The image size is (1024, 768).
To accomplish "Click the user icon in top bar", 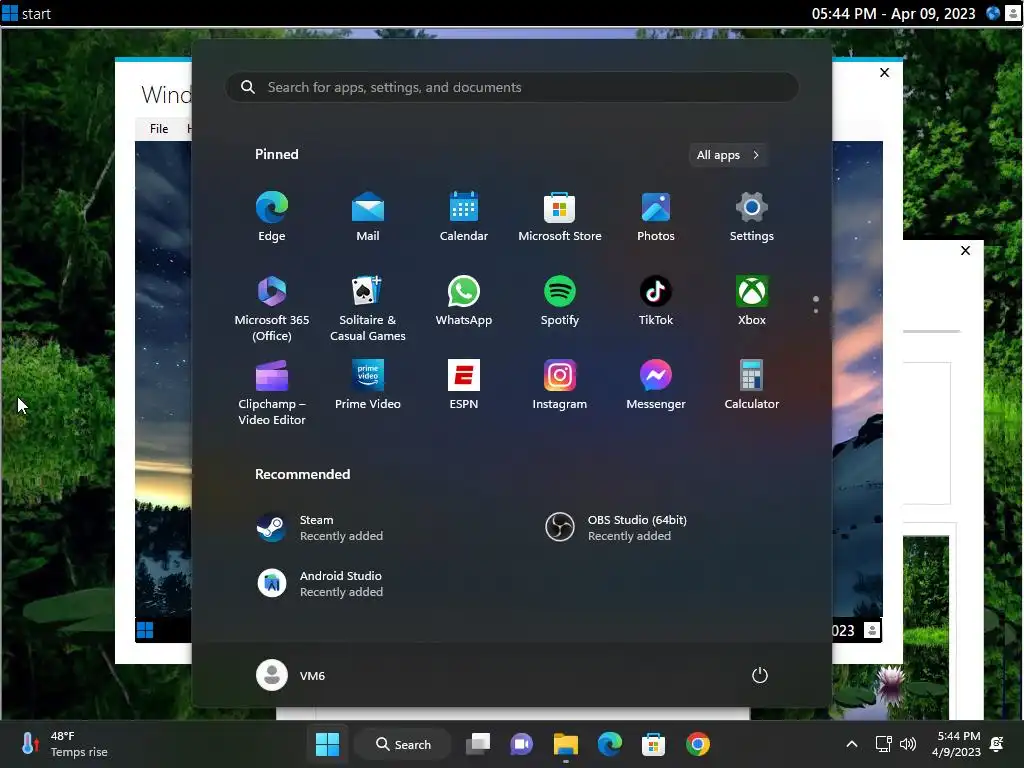I will [x=1012, y=13].
